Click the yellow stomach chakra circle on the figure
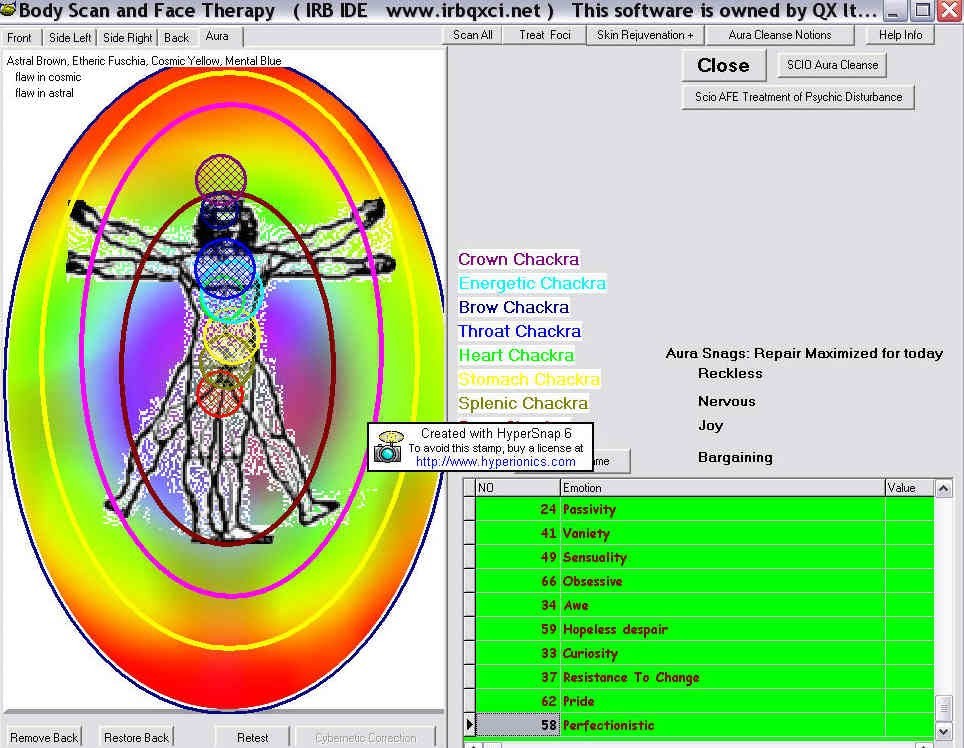Image resolution: width=964 pixels, height=748 pixels. click(232, 338)
